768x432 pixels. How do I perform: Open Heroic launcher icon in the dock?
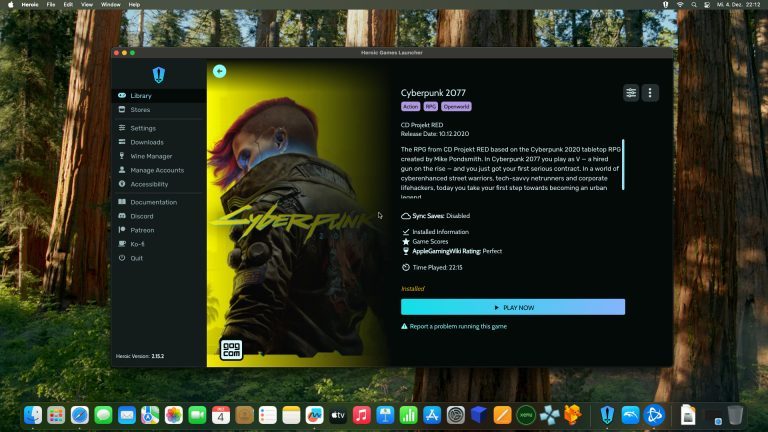pos(607,415)
